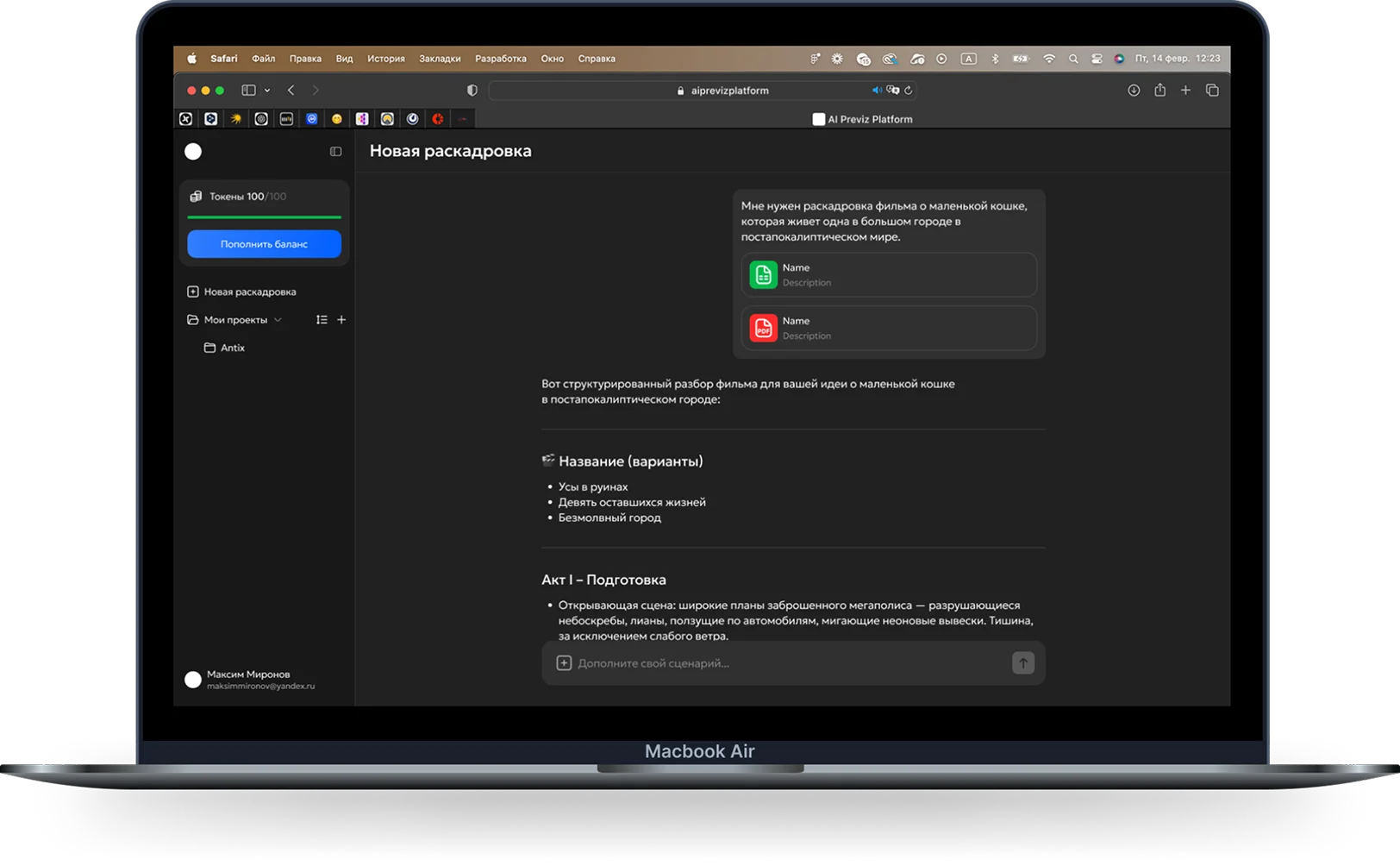Open Вид menu
This screenshot has height=866, width=1400.
[x=344, y=59]
